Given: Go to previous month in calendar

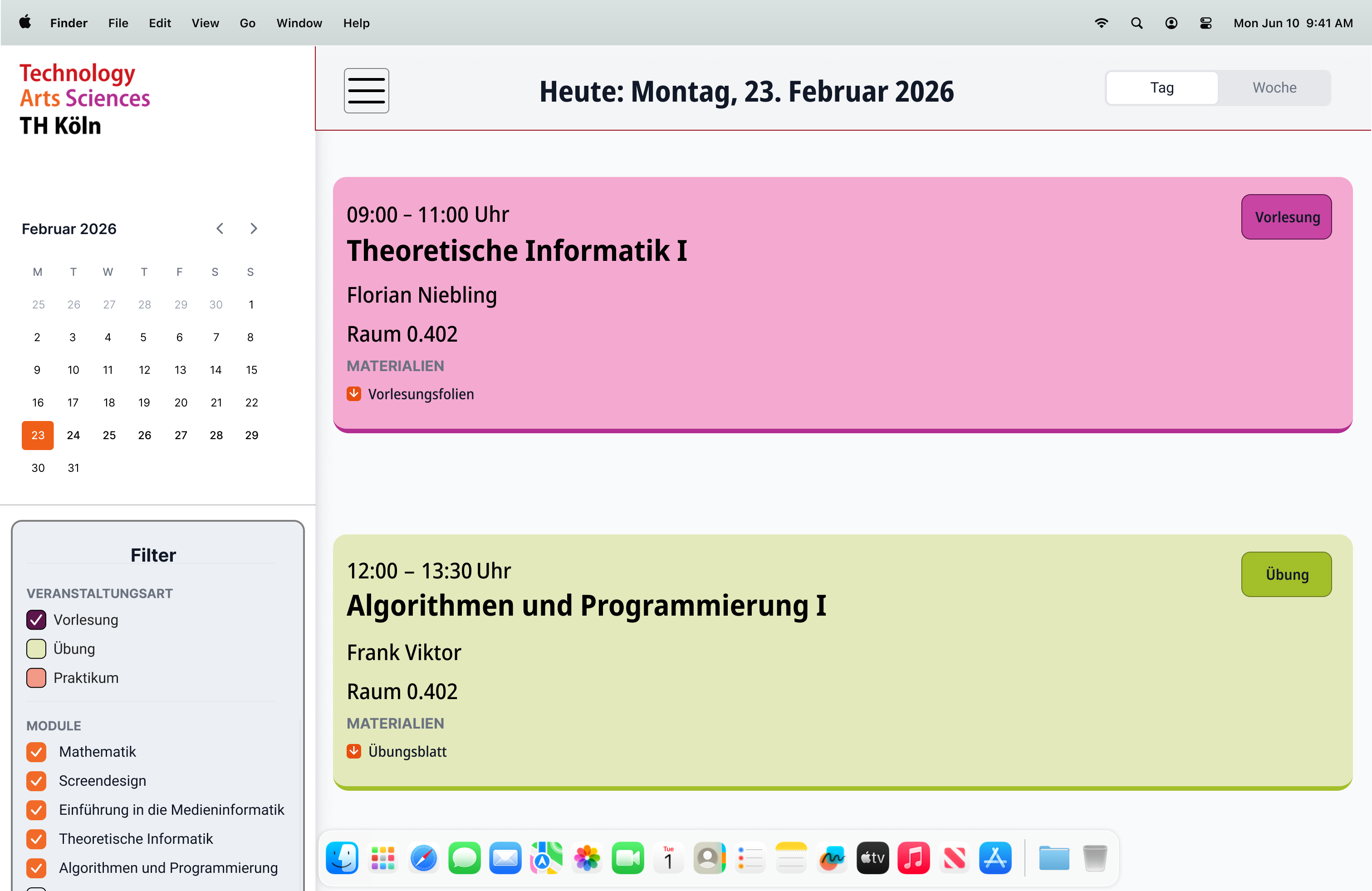Looking at the screenshot, I should (x=220, y=228).
